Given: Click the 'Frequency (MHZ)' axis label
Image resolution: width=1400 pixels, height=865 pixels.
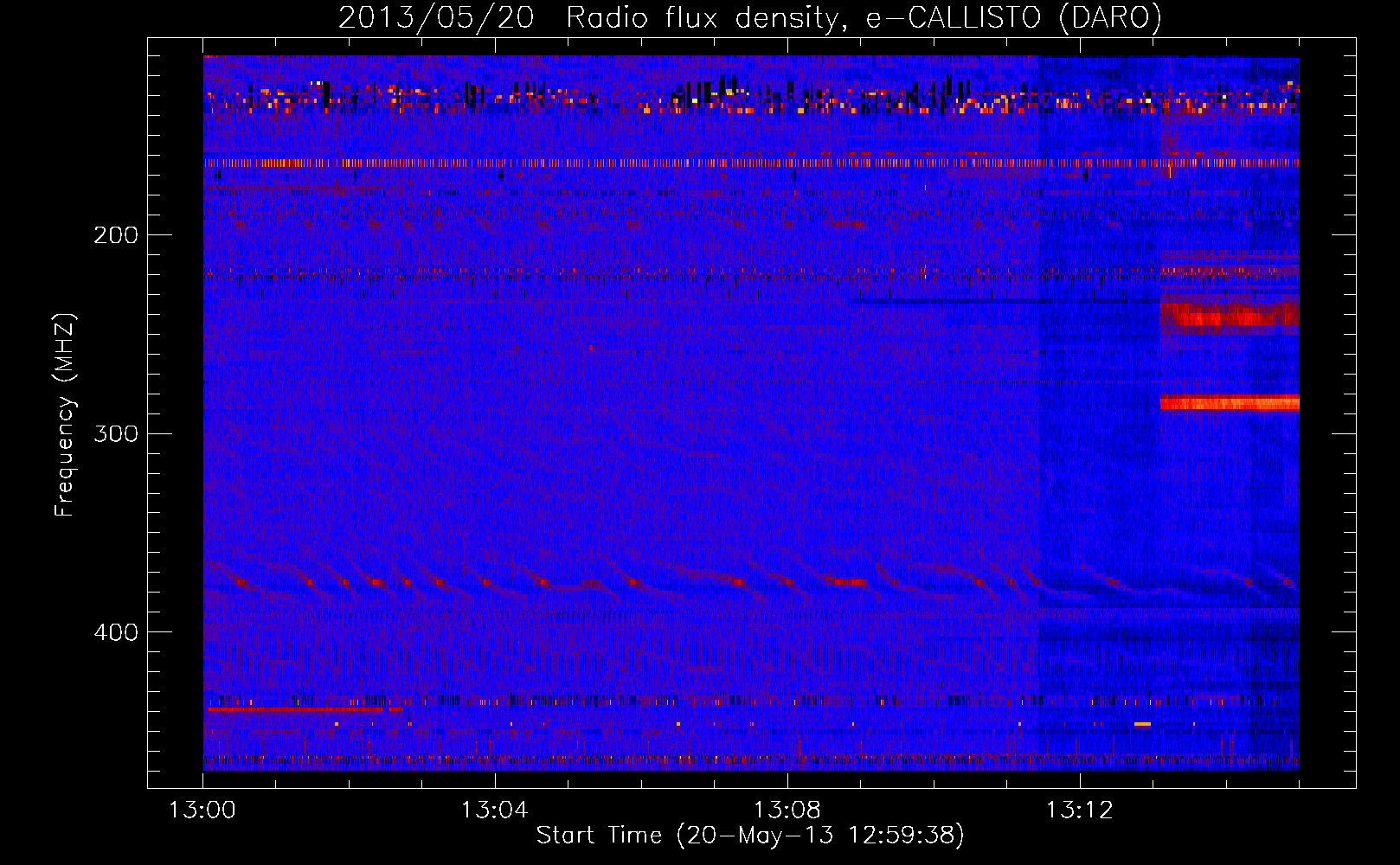Looking at the screenshot, I should point(65,414).
